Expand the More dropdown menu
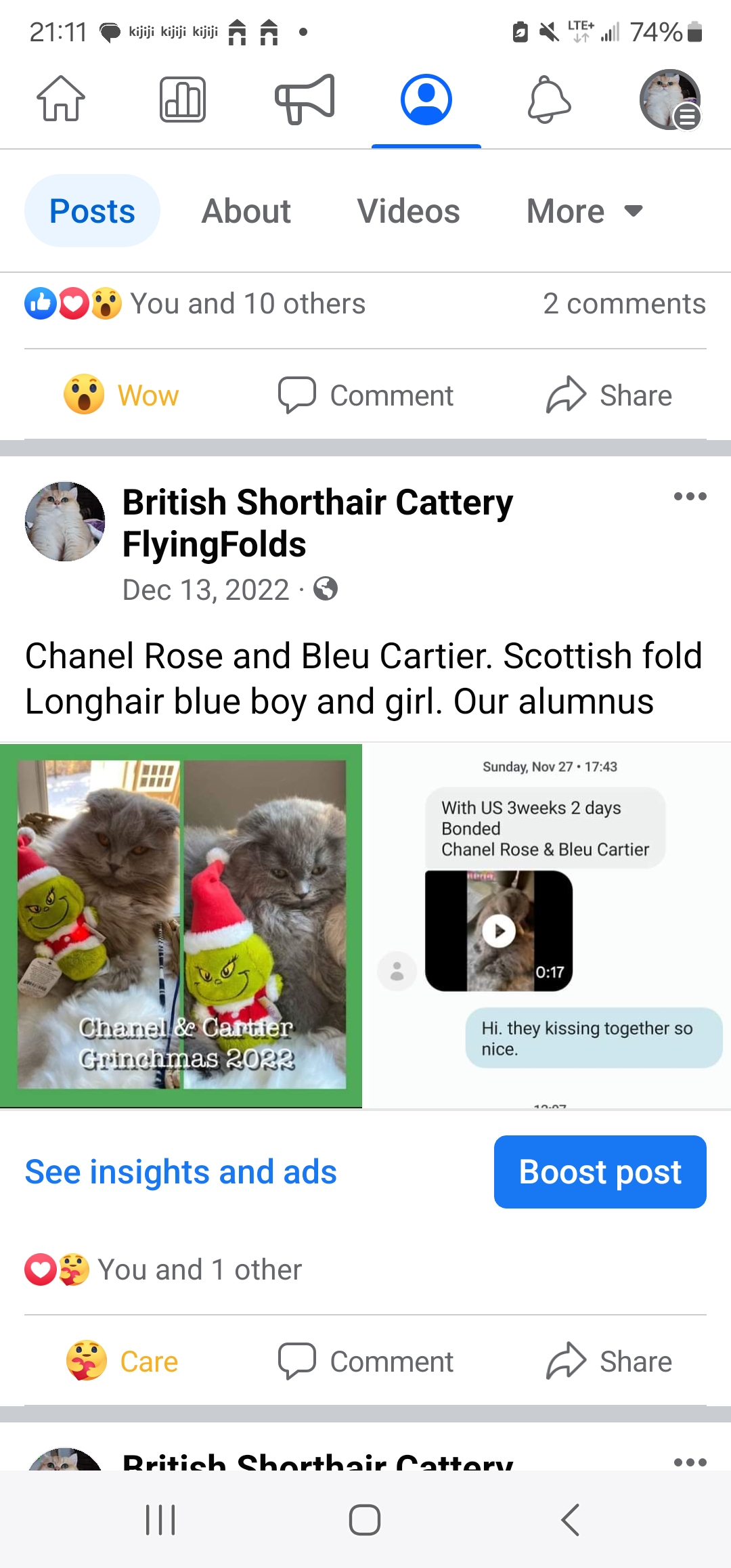The image size is (731, 1568). (x=585, y=211)
